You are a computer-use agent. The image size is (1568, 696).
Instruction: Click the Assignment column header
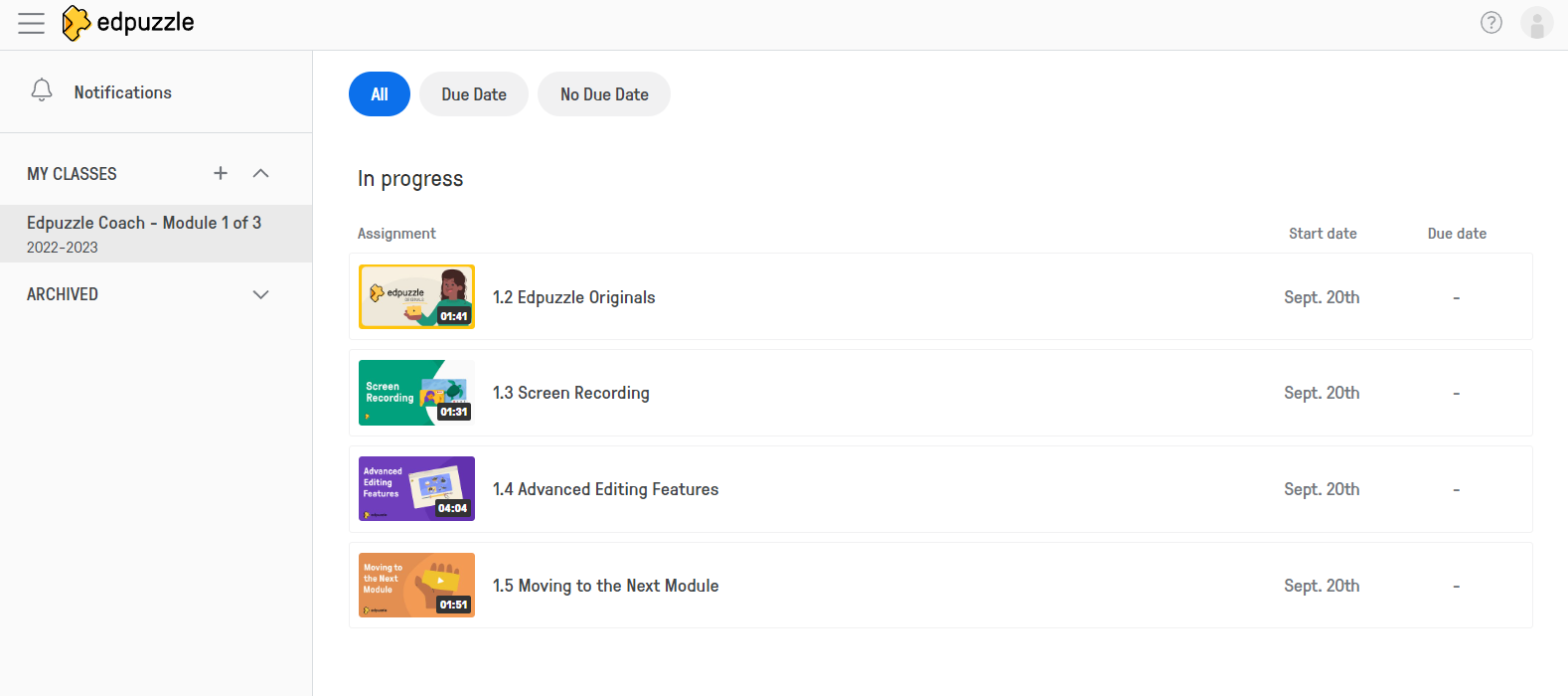tap(396, 234)
